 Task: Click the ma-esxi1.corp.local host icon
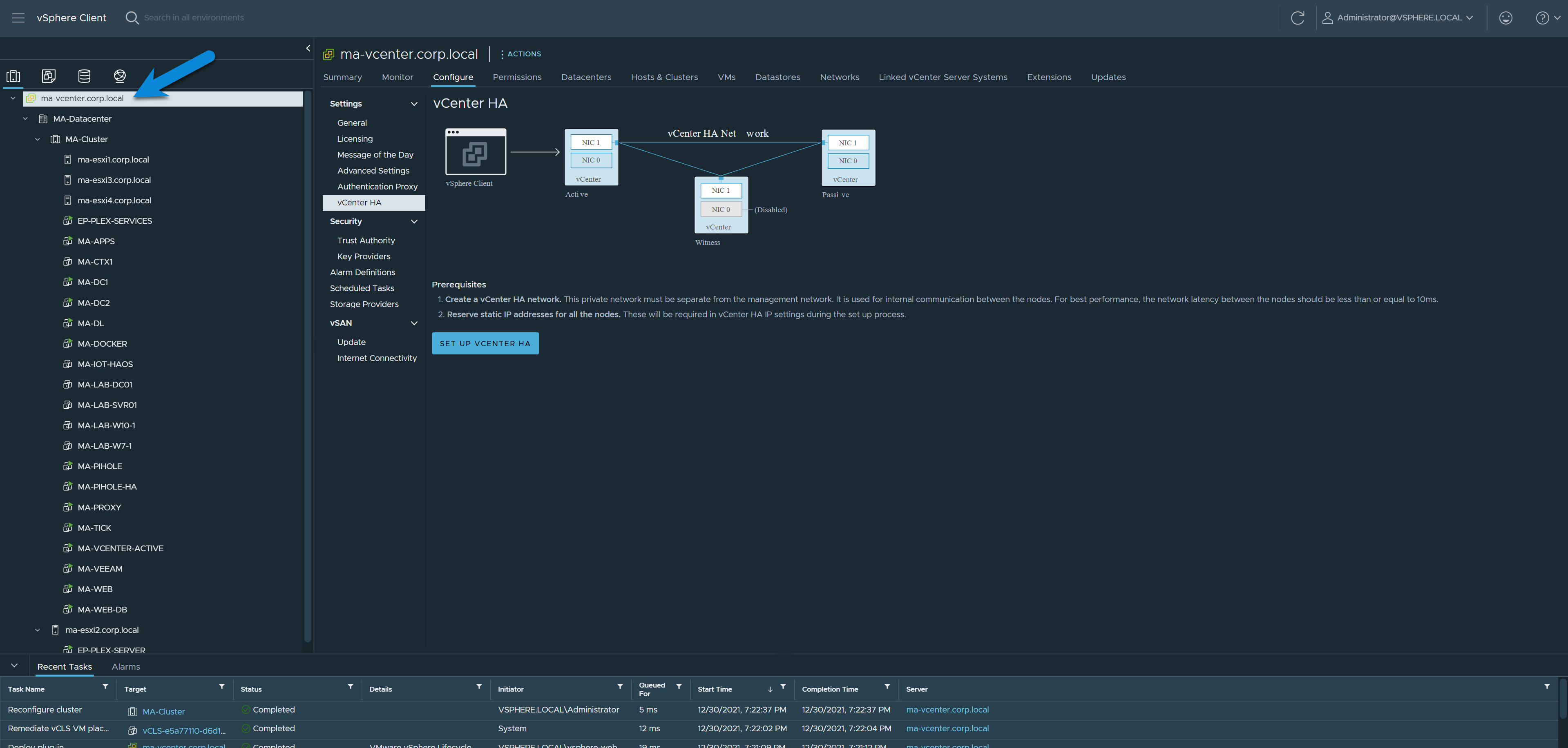click(67, 160)
